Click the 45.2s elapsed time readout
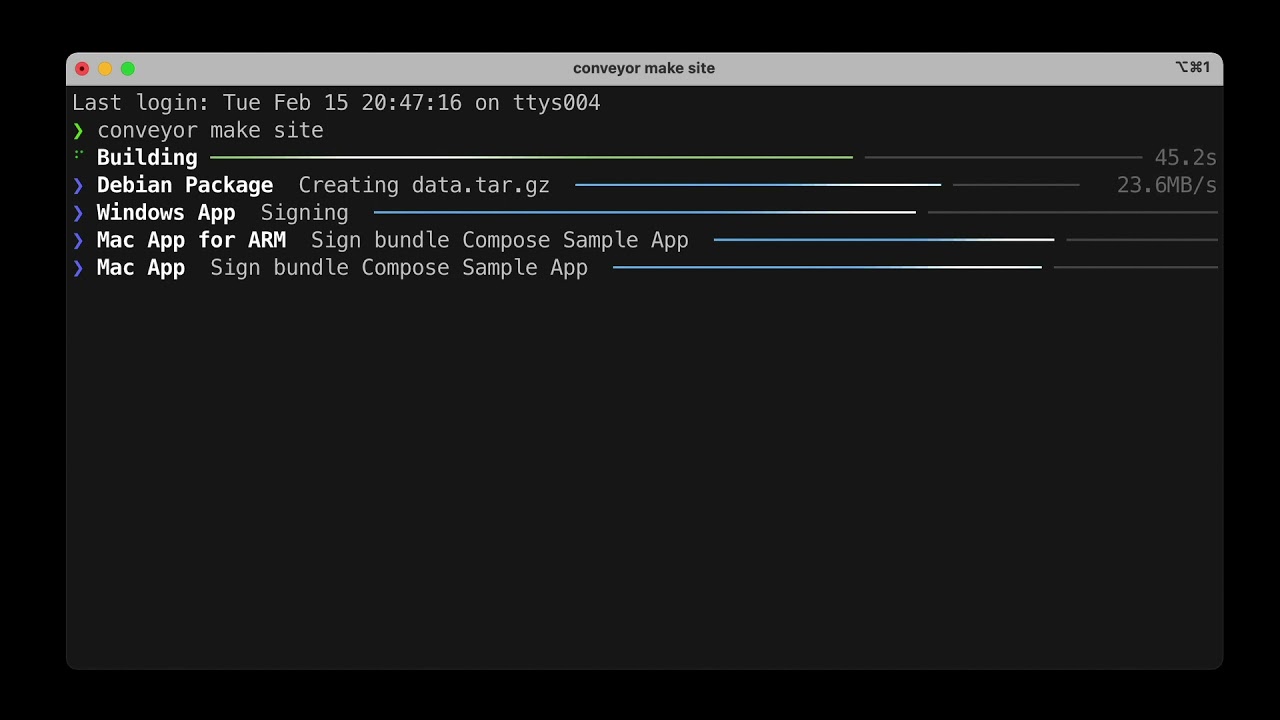This screenshot has height=720, width=1280. [1185, 158]
